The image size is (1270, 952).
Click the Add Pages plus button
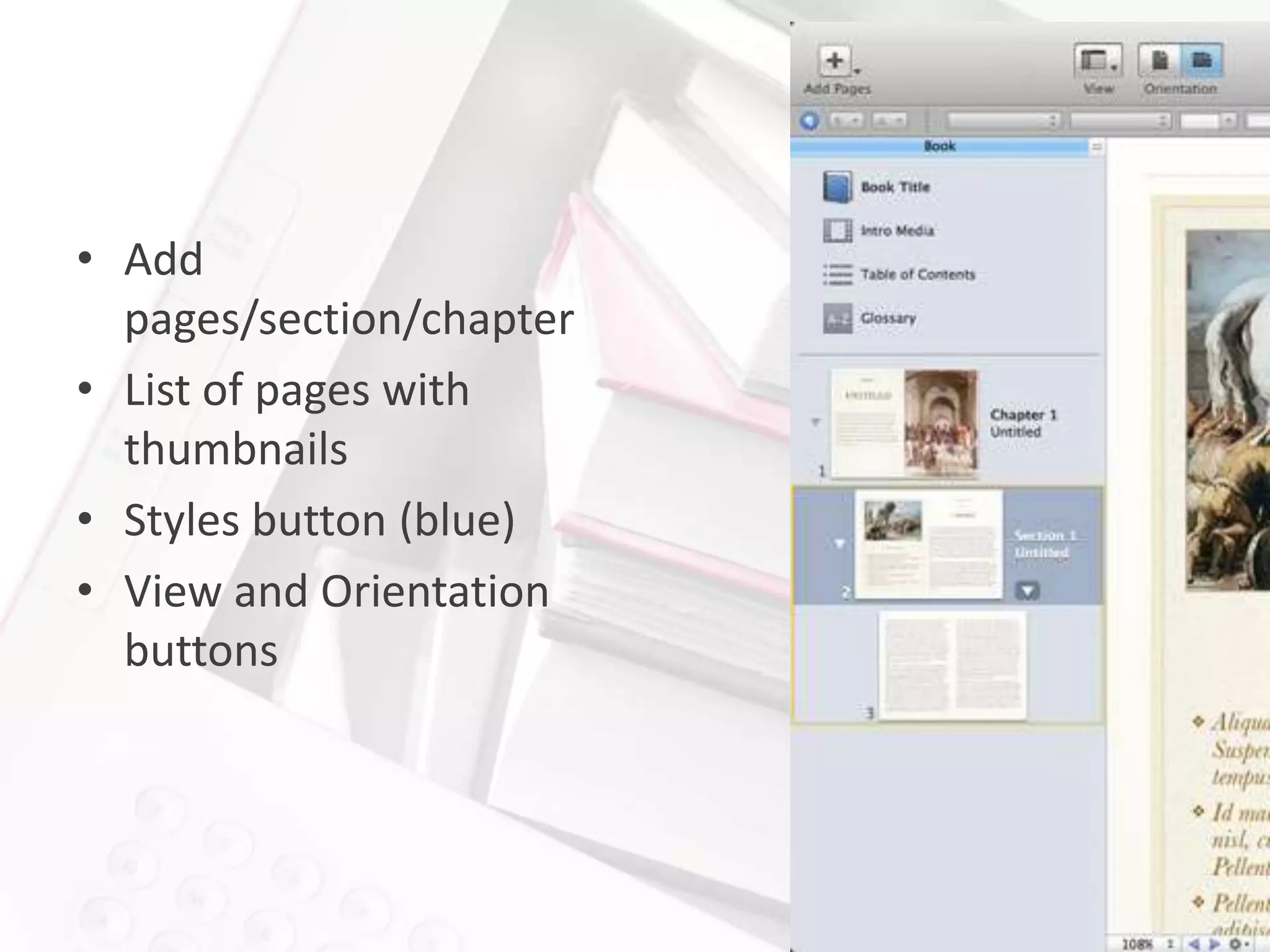835,61
